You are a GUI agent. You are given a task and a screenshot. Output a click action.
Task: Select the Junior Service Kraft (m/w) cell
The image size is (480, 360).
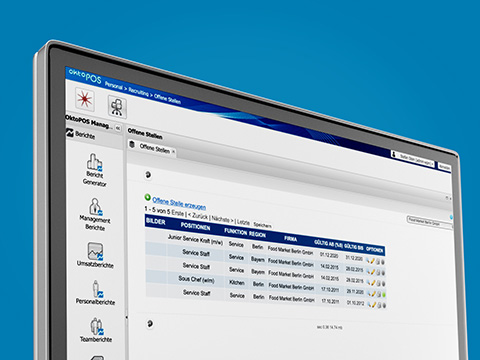click(195, 240)
